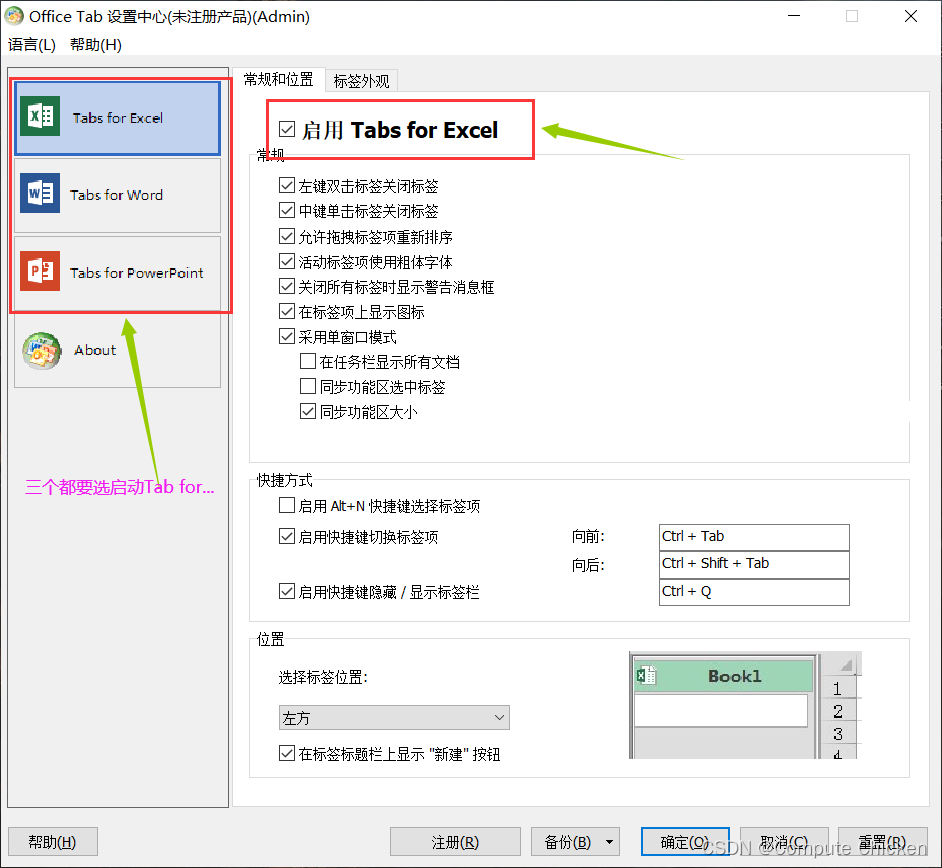Enable 在任务栏显示所有文档 checkbox
942x868 pixels.
[x=308, y=361]
